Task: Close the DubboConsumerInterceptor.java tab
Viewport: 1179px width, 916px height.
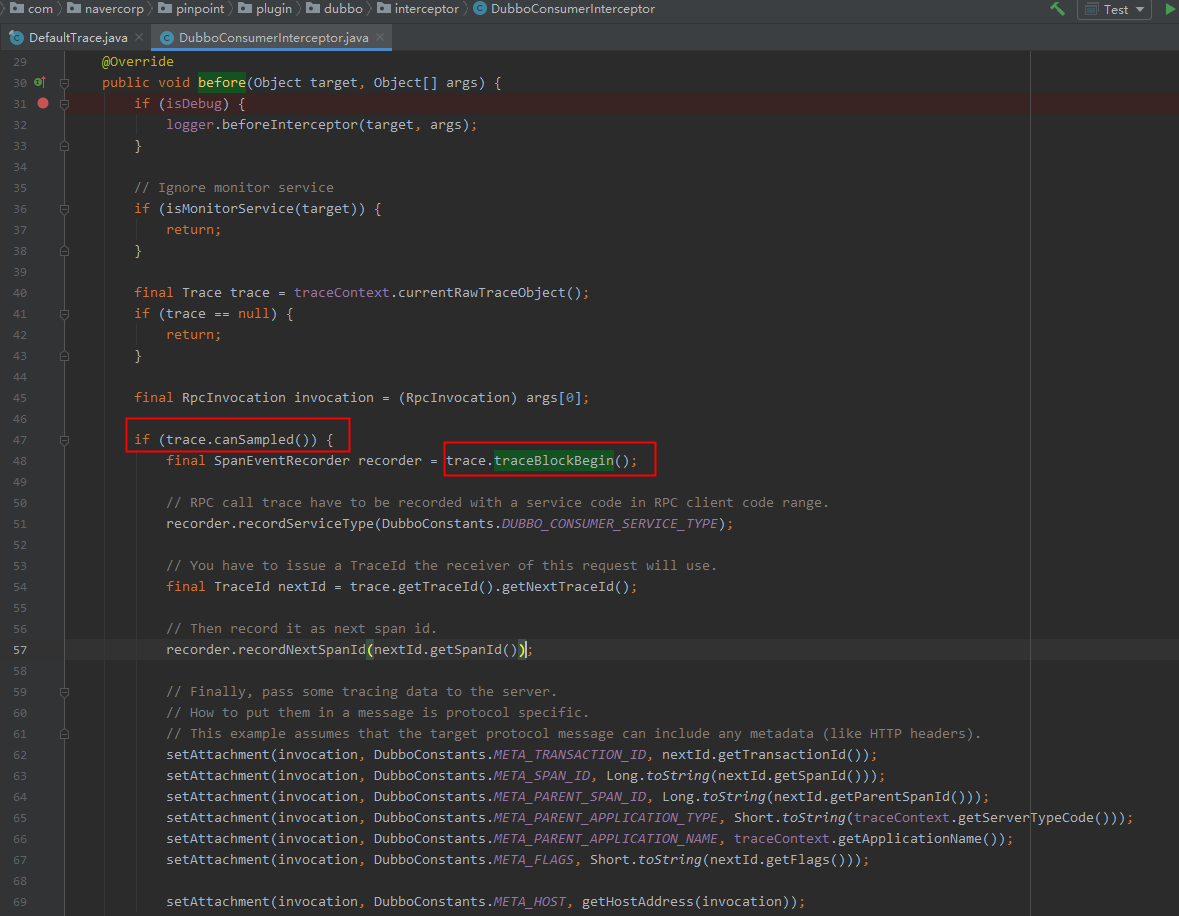Action: (380, 37)
